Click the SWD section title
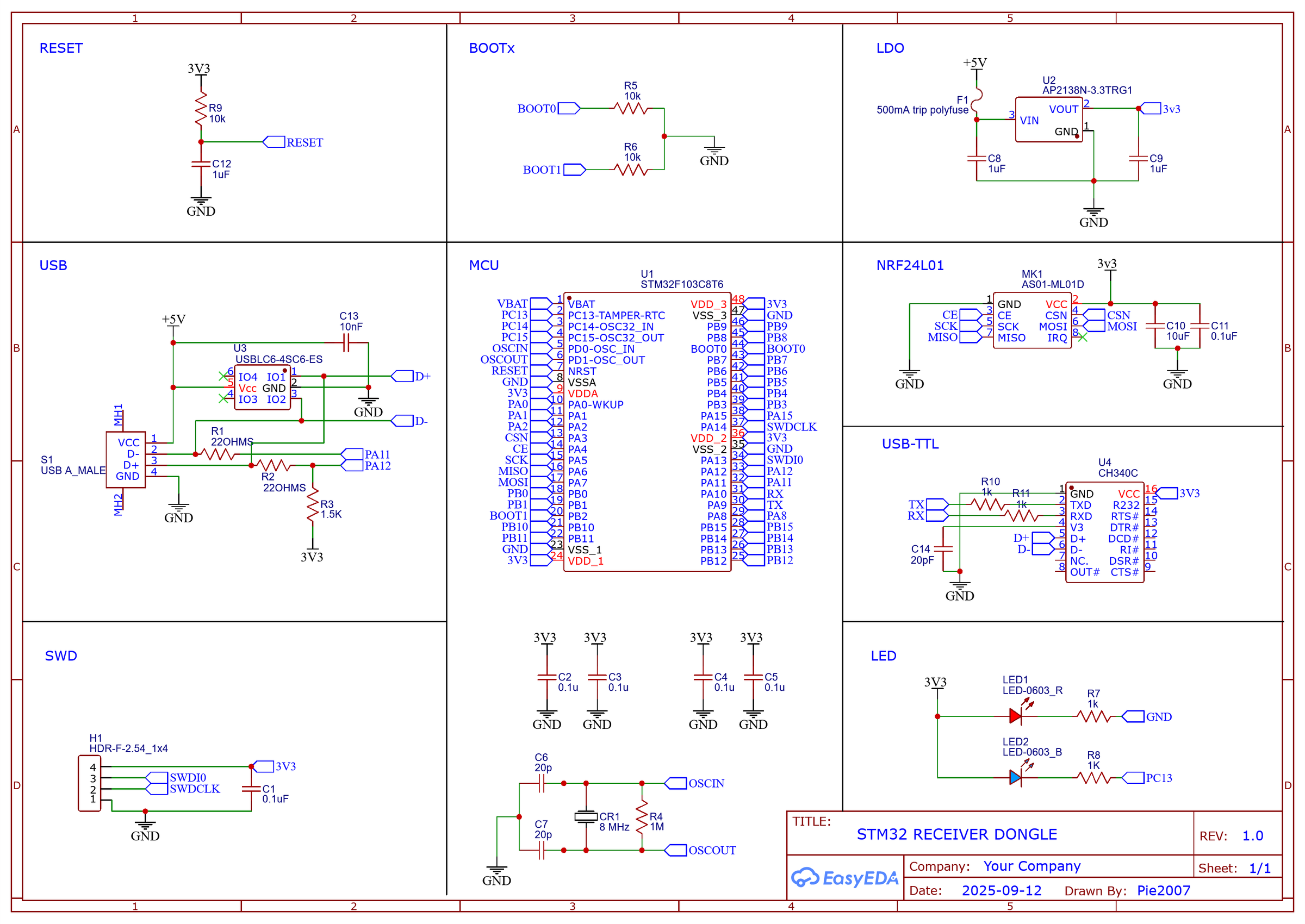The image size is (1305, 924). click(x=61, y=657)
